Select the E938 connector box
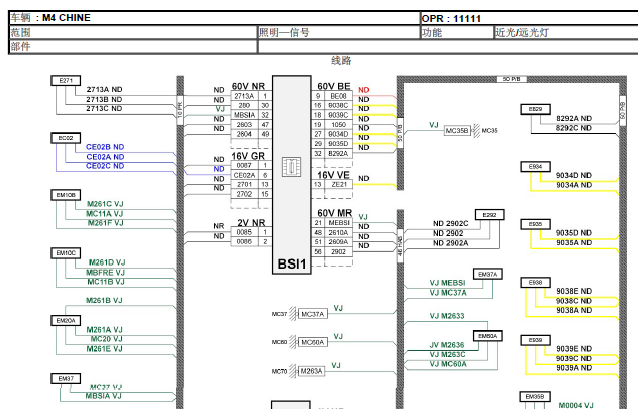The image size is (638, 409). (x=535, y=282)
